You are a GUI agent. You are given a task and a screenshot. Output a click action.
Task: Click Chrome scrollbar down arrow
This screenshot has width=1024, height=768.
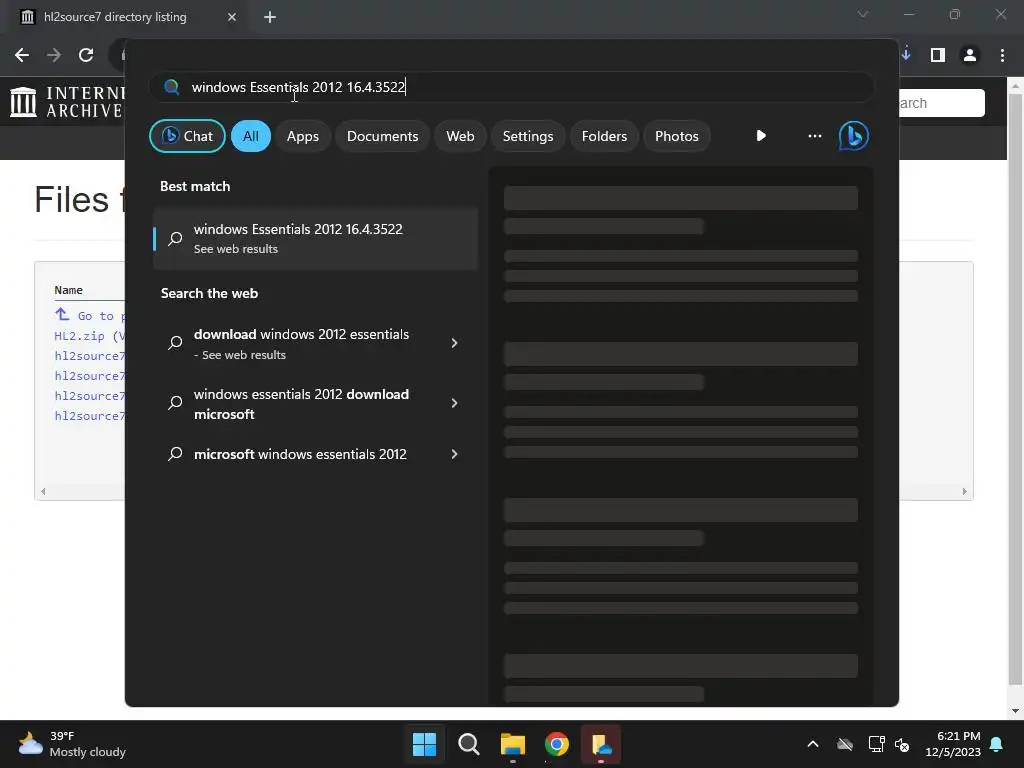click(x=1015, y=711)
